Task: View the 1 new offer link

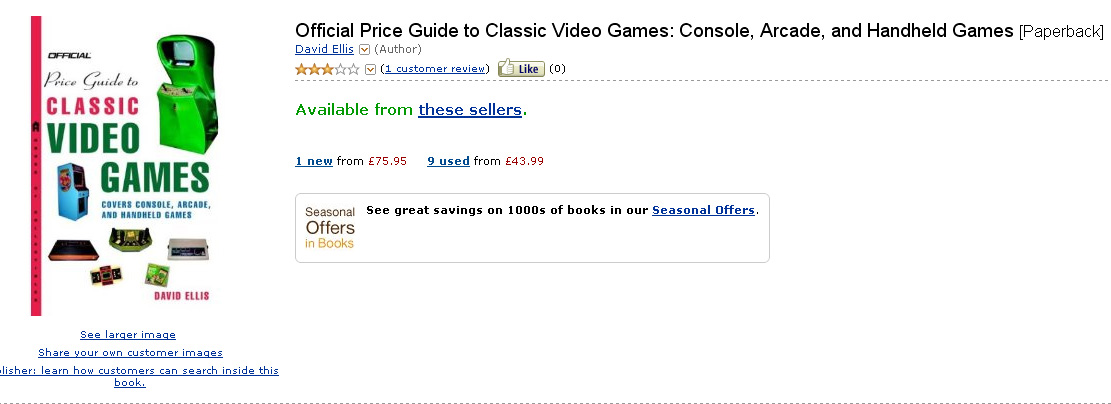Action: 314,161
